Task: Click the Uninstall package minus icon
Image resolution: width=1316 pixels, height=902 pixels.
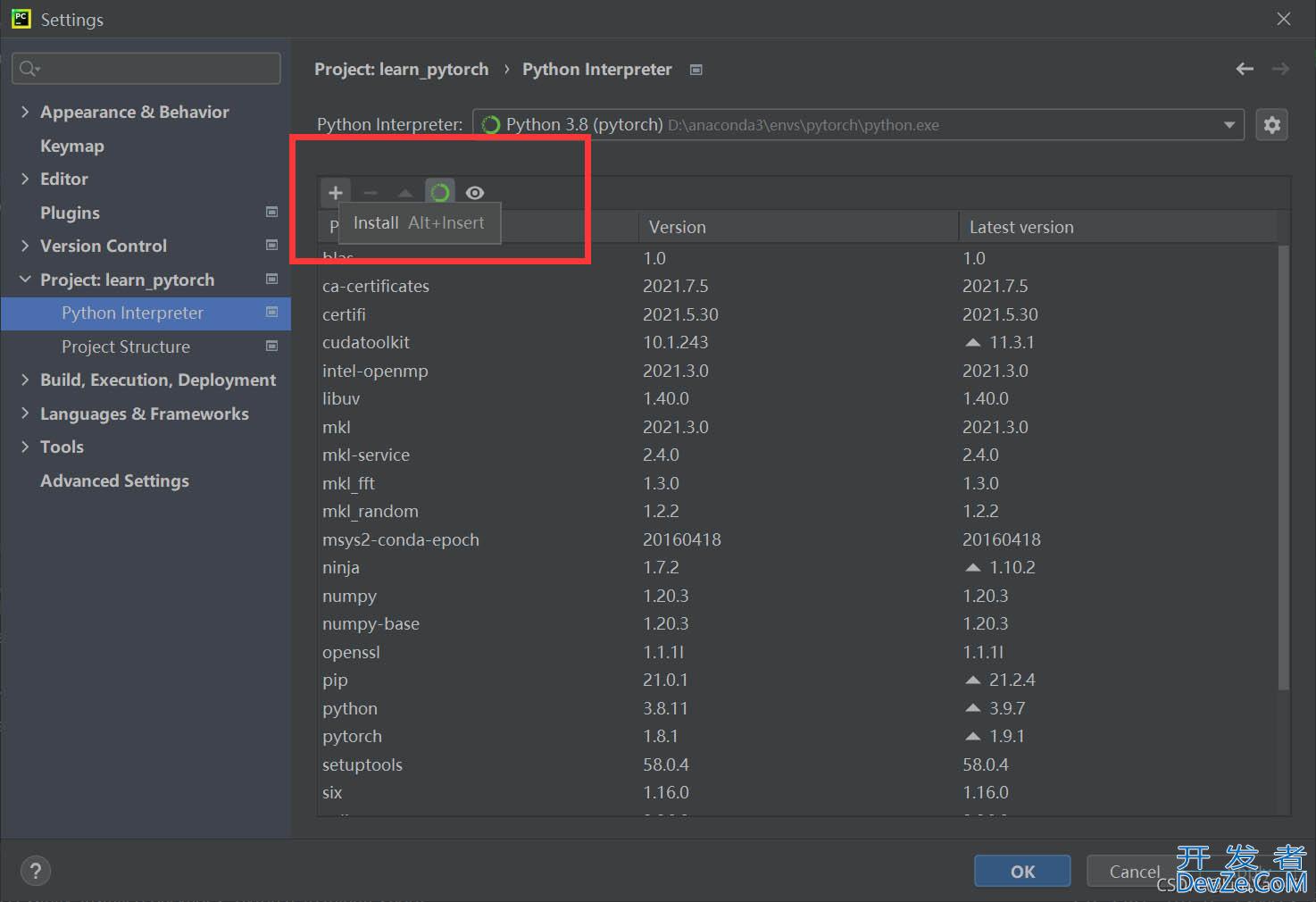Action: tap(371, 193)
